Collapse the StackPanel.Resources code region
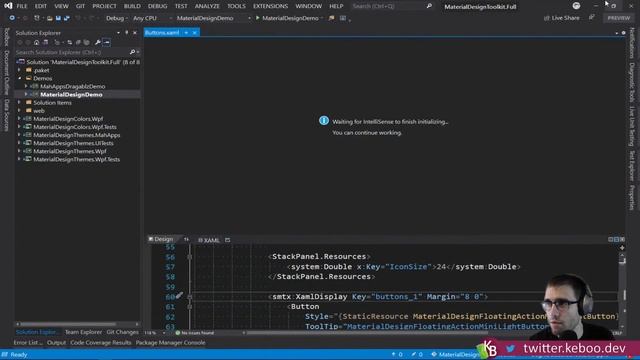Image resolution: width=640 pixels, height=360 pixels. (x=189, y=257)
